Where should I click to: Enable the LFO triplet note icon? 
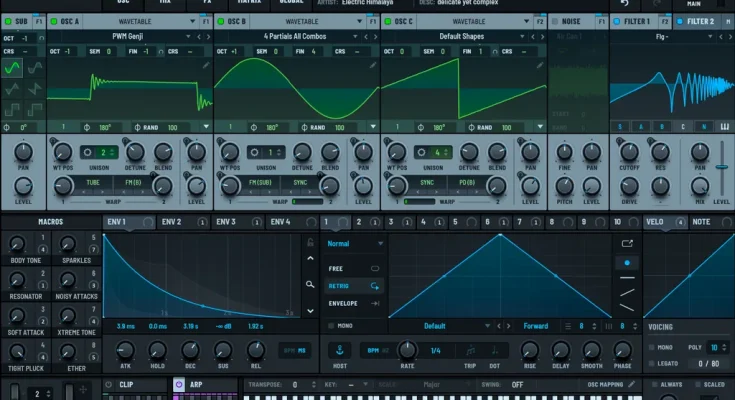point(470,350)
